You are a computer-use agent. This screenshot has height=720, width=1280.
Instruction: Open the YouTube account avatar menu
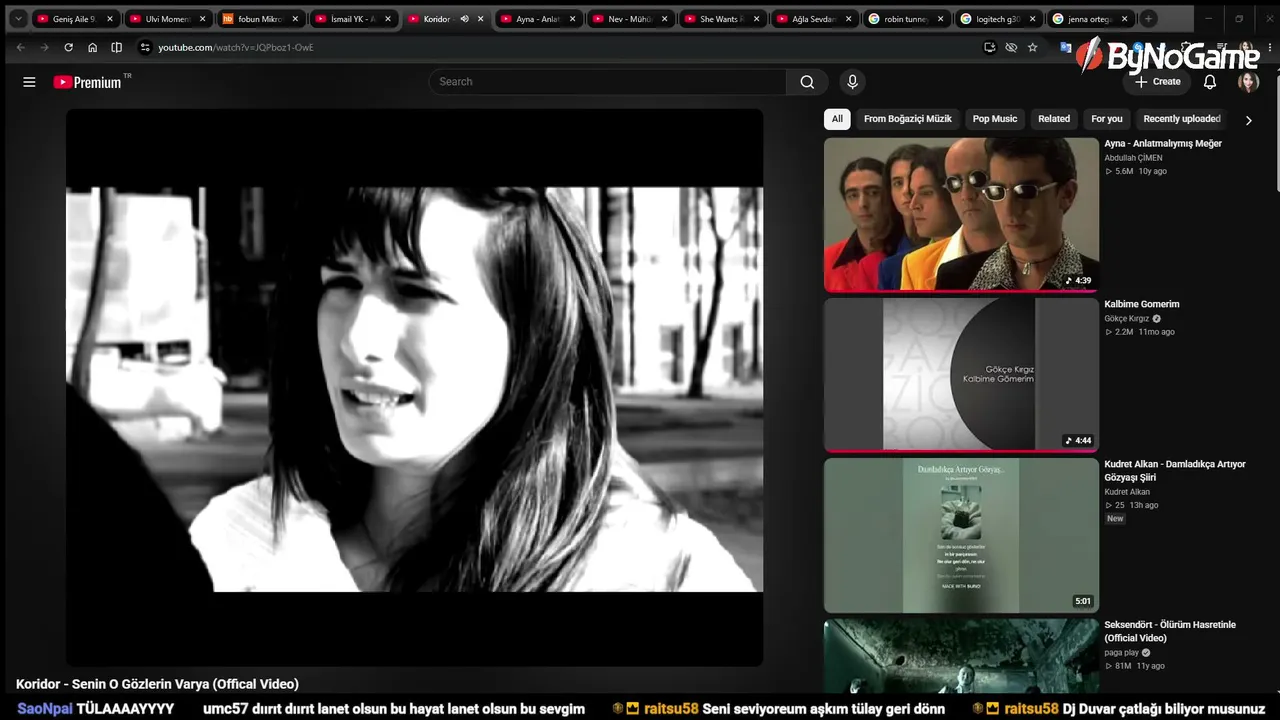pos(1248,82)
